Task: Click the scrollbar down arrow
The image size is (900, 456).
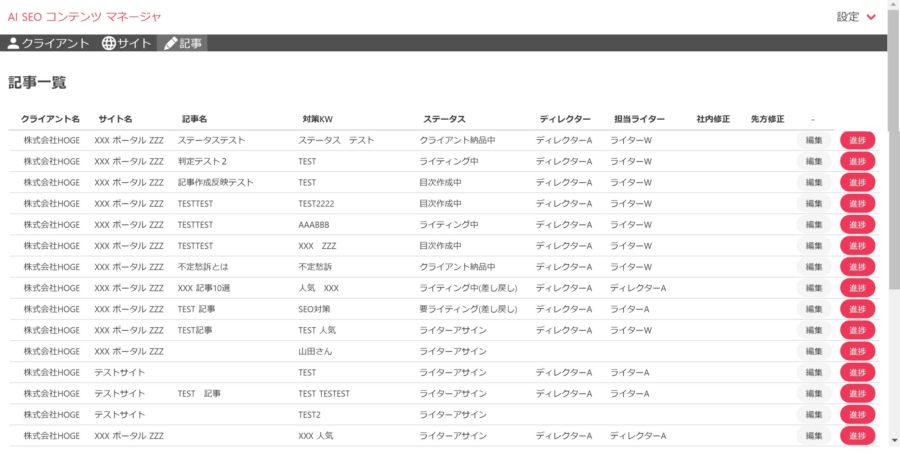Action: click(x=893, y=440)
